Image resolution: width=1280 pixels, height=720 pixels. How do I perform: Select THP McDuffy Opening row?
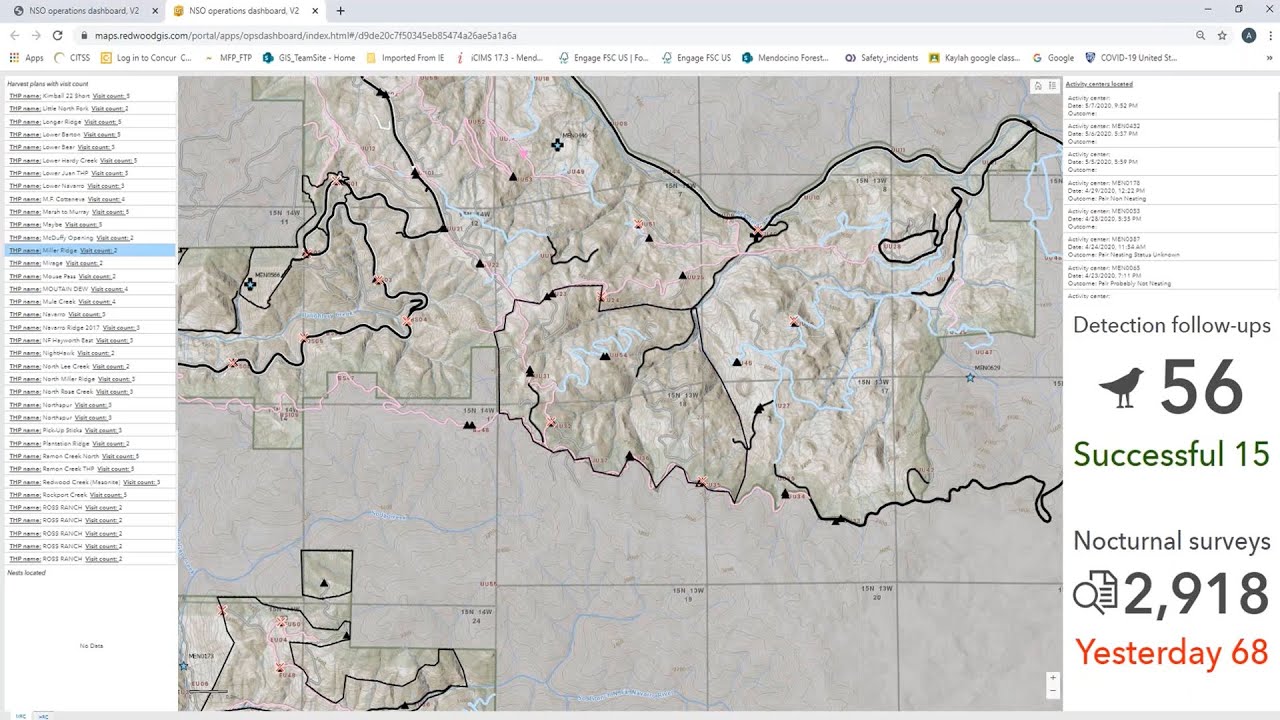[x=89, y=238]
